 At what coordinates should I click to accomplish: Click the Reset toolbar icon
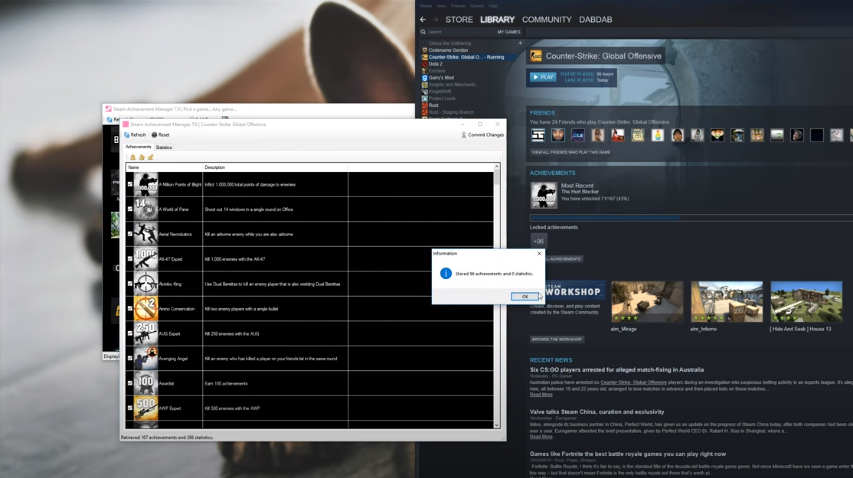(154, 135)
